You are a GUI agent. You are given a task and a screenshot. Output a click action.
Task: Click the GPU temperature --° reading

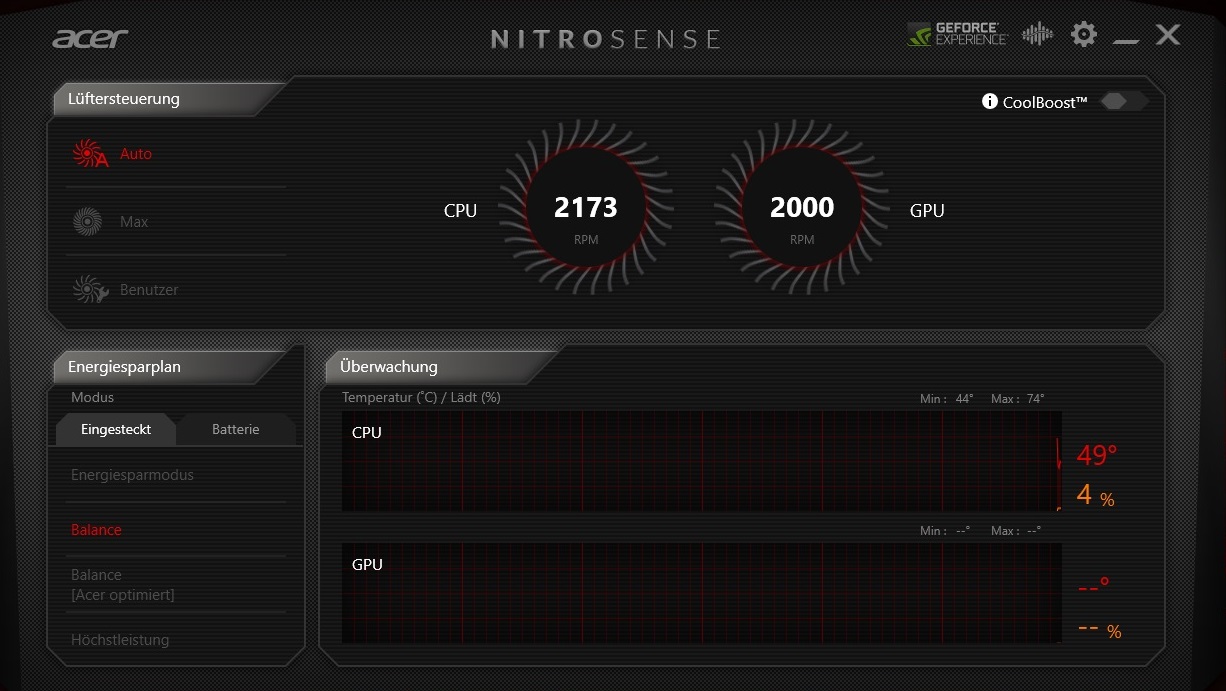pos(1094,586)
